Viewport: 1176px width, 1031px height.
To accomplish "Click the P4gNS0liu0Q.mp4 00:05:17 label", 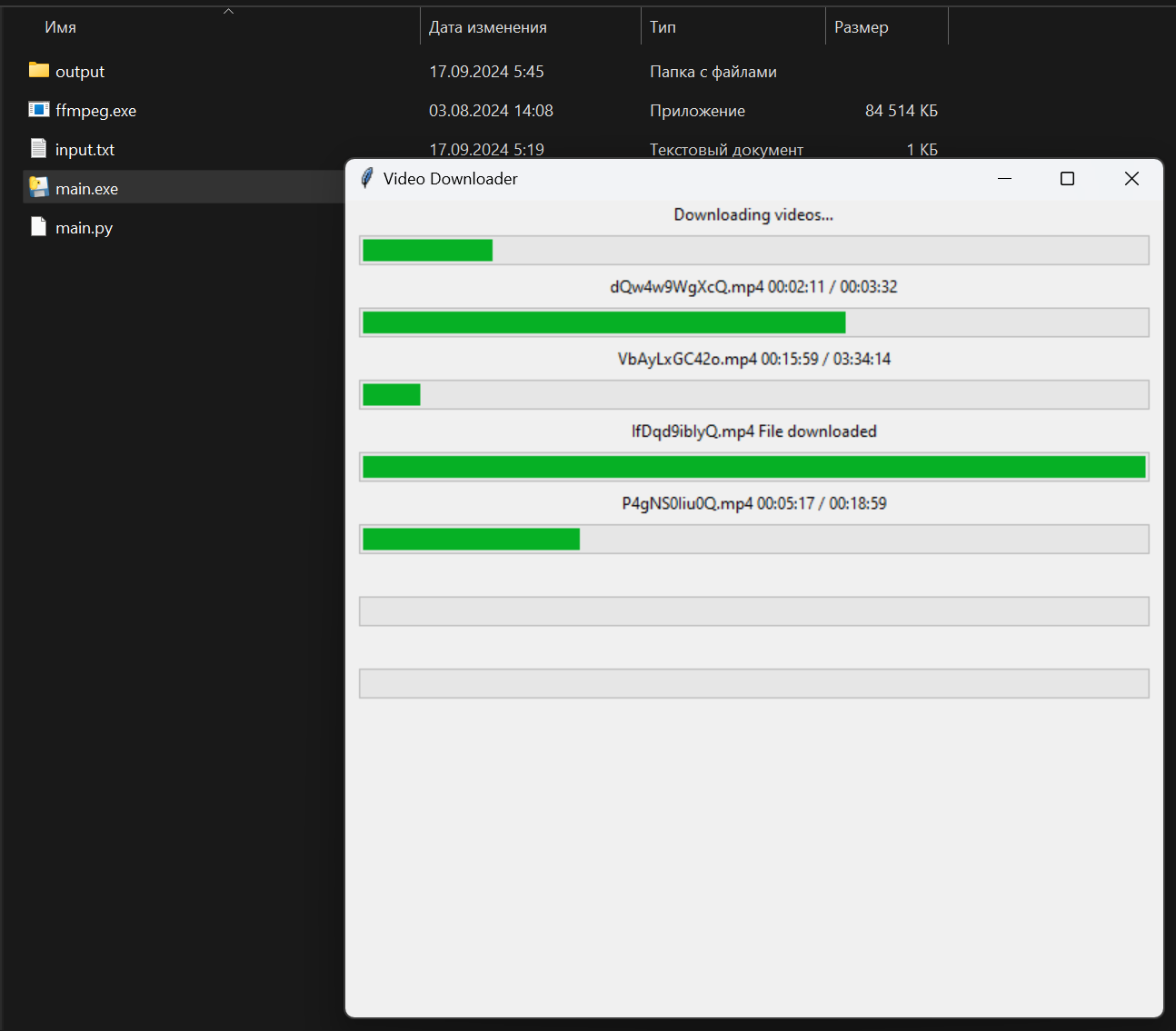I will tap(753, 503).
